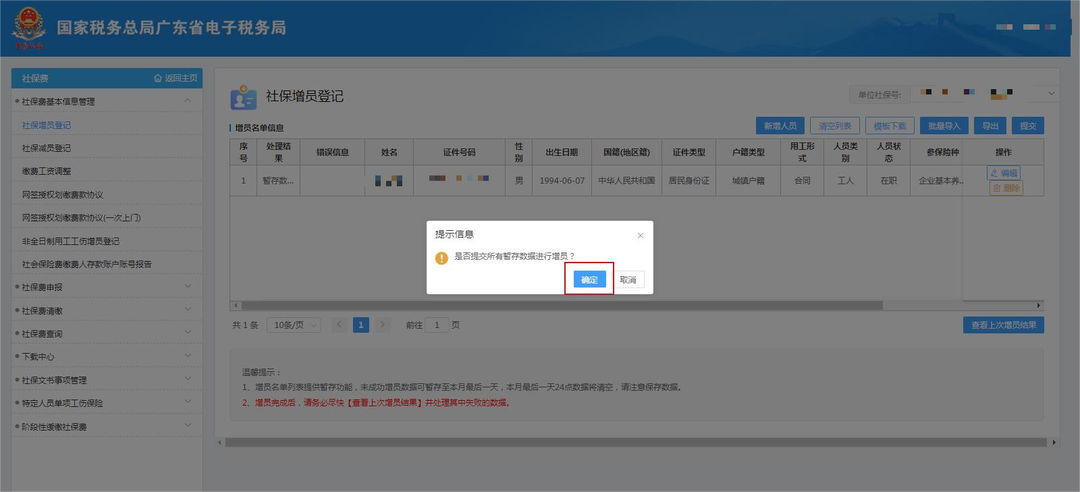Screen dimensions: 1080x492
Task: Click the 证件号码 column header
Action: 459,152
